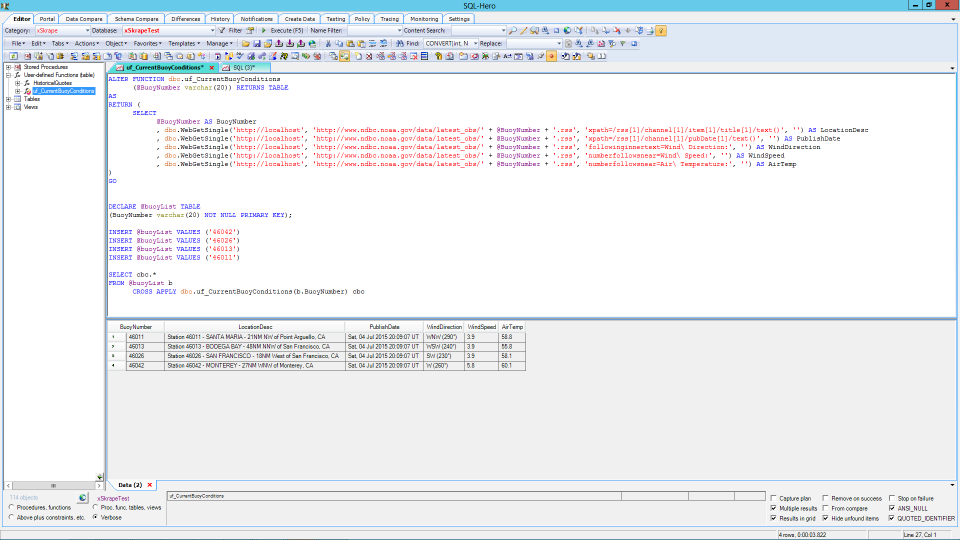
Task: Open the Actions menu
Action: (86, 43)
